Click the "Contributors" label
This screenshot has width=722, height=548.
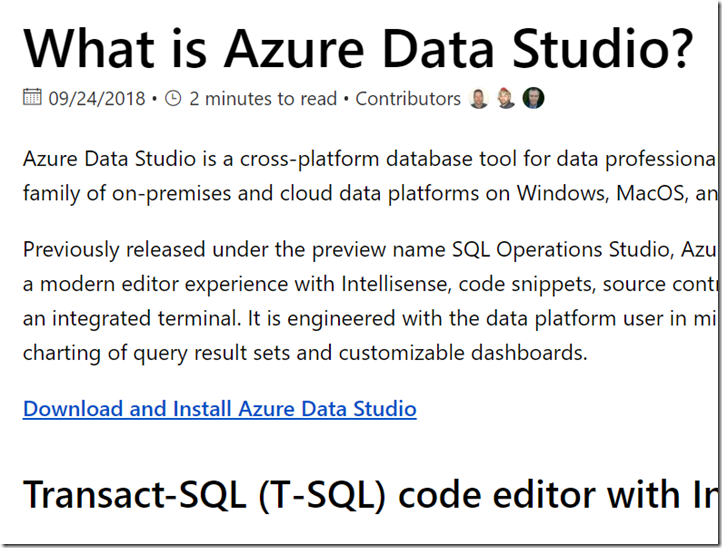408,99
